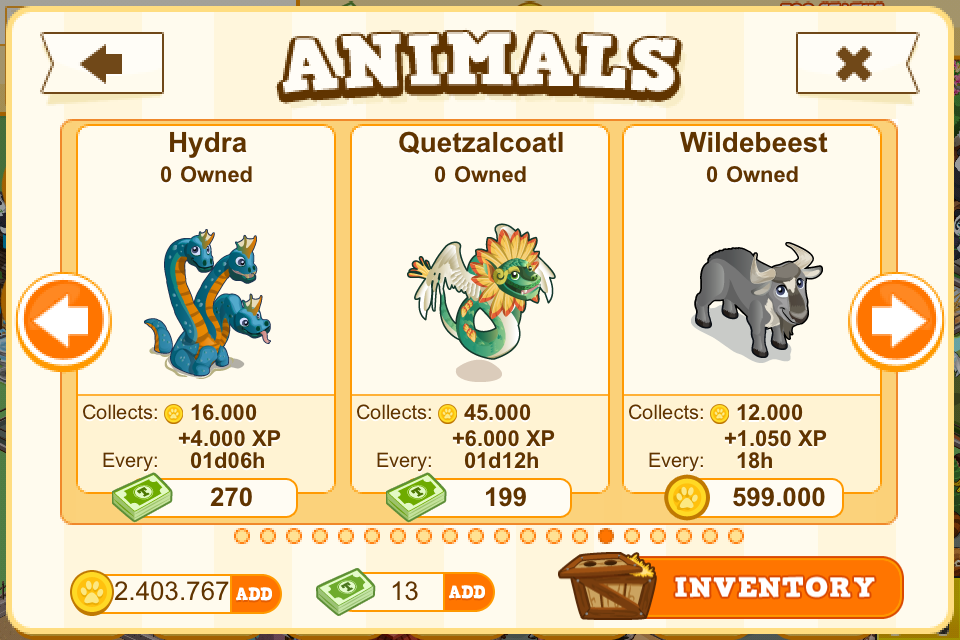Open the Inventory crate button
This screenshot has width=960, height=640.
pyautogui.click(x=730, y=587)
